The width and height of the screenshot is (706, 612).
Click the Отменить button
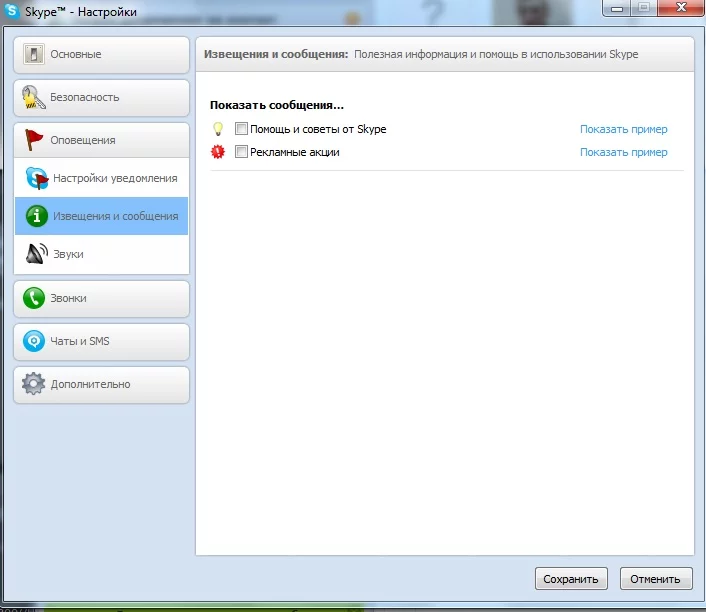click(x=656, y=579)
